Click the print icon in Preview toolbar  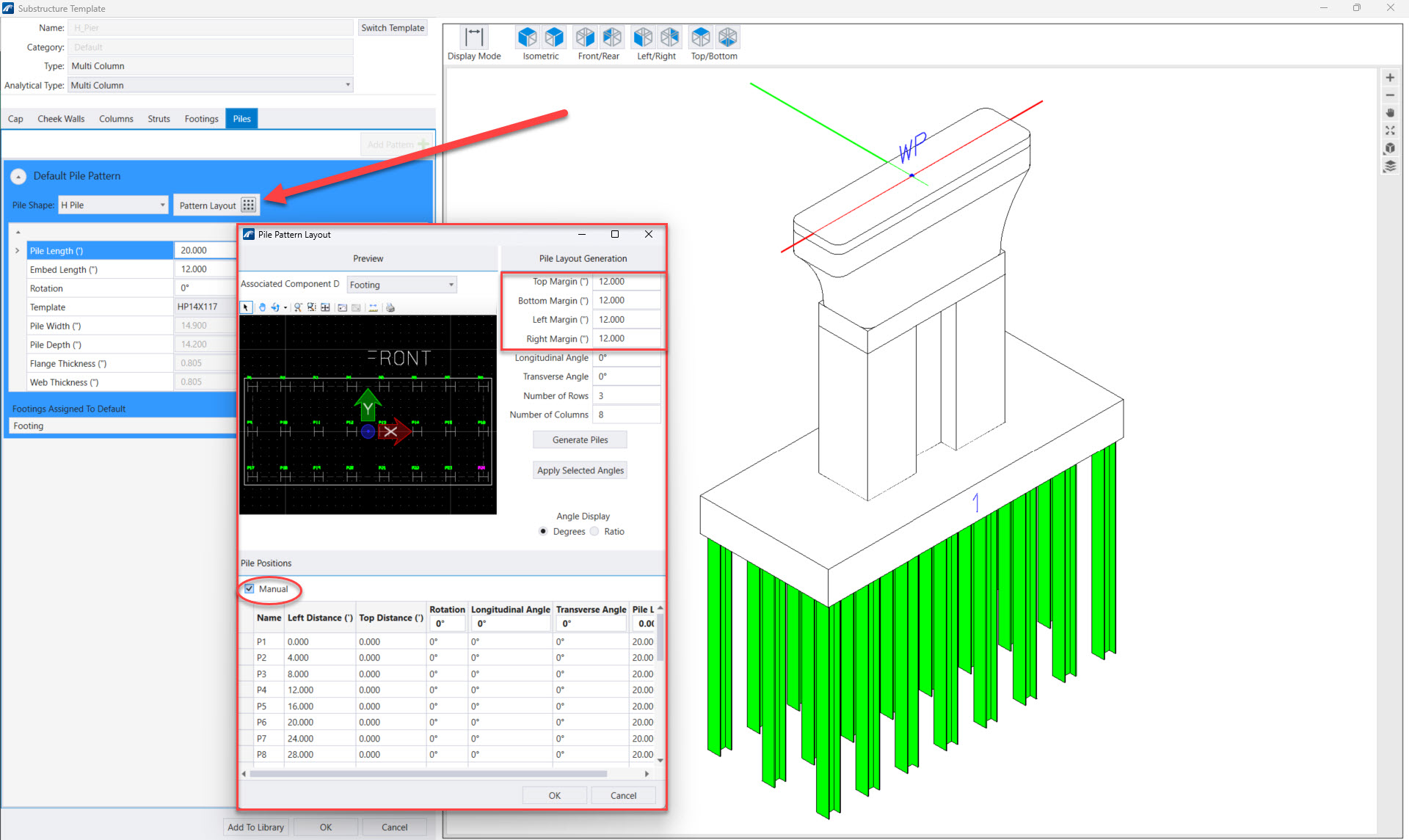(x=390, y=307)
